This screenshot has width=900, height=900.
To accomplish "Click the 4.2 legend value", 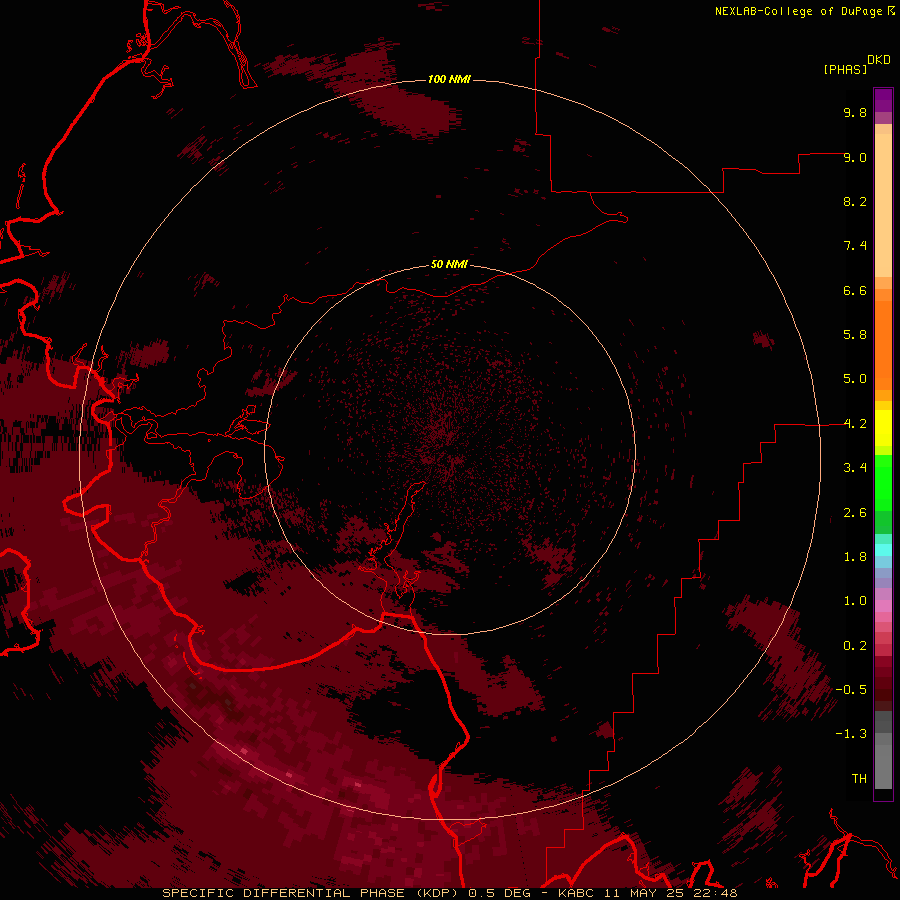I will [855, 424].
